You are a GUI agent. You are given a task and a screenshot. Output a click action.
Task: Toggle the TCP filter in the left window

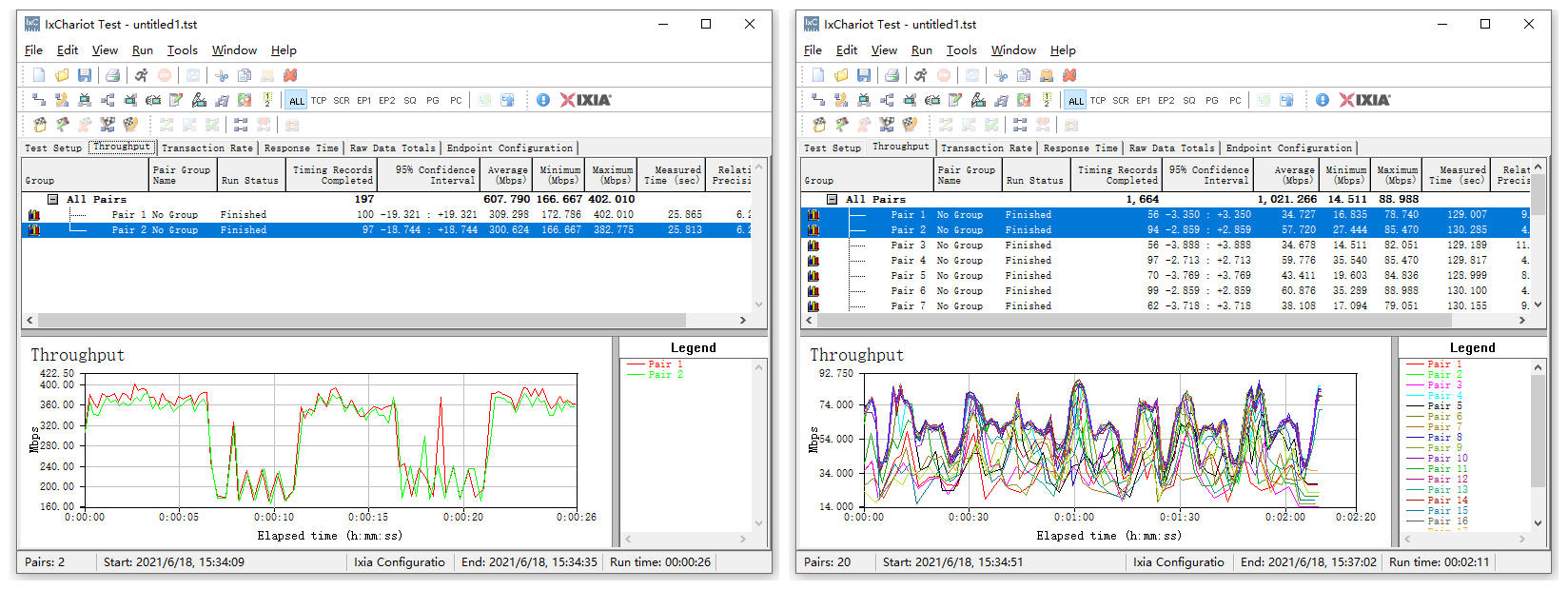coord(319,100)
